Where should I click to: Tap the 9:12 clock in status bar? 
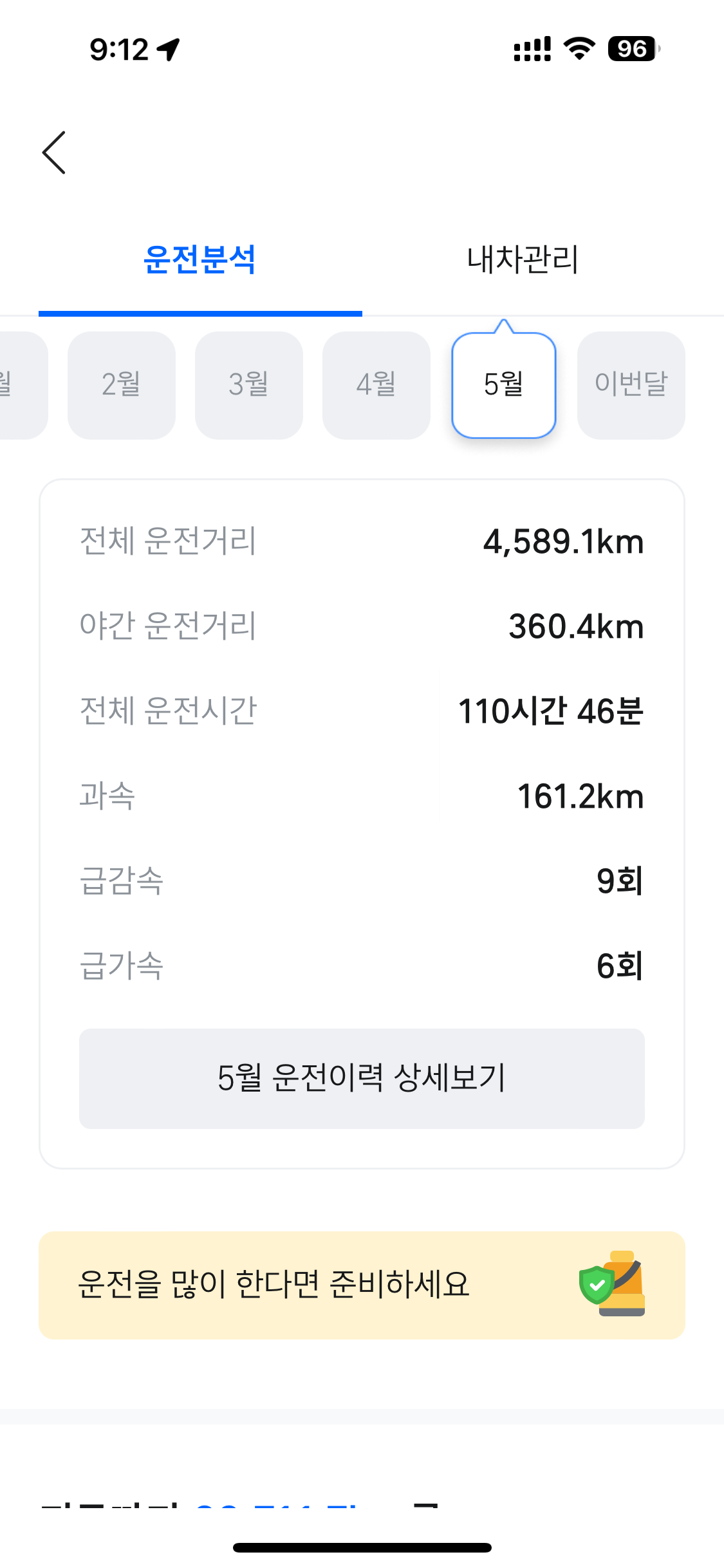click(x=119, y=50)
